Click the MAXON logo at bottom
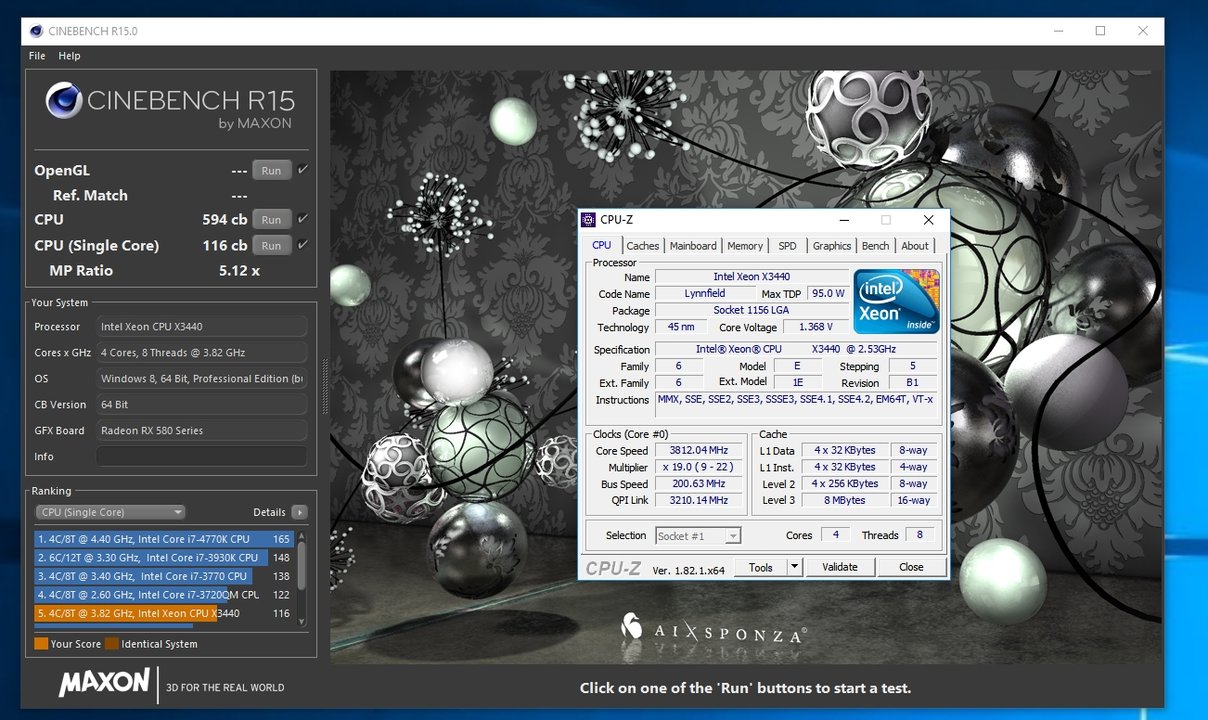Image resolution: width=1208 pixels, height=720 pixels. coord(104,684)
